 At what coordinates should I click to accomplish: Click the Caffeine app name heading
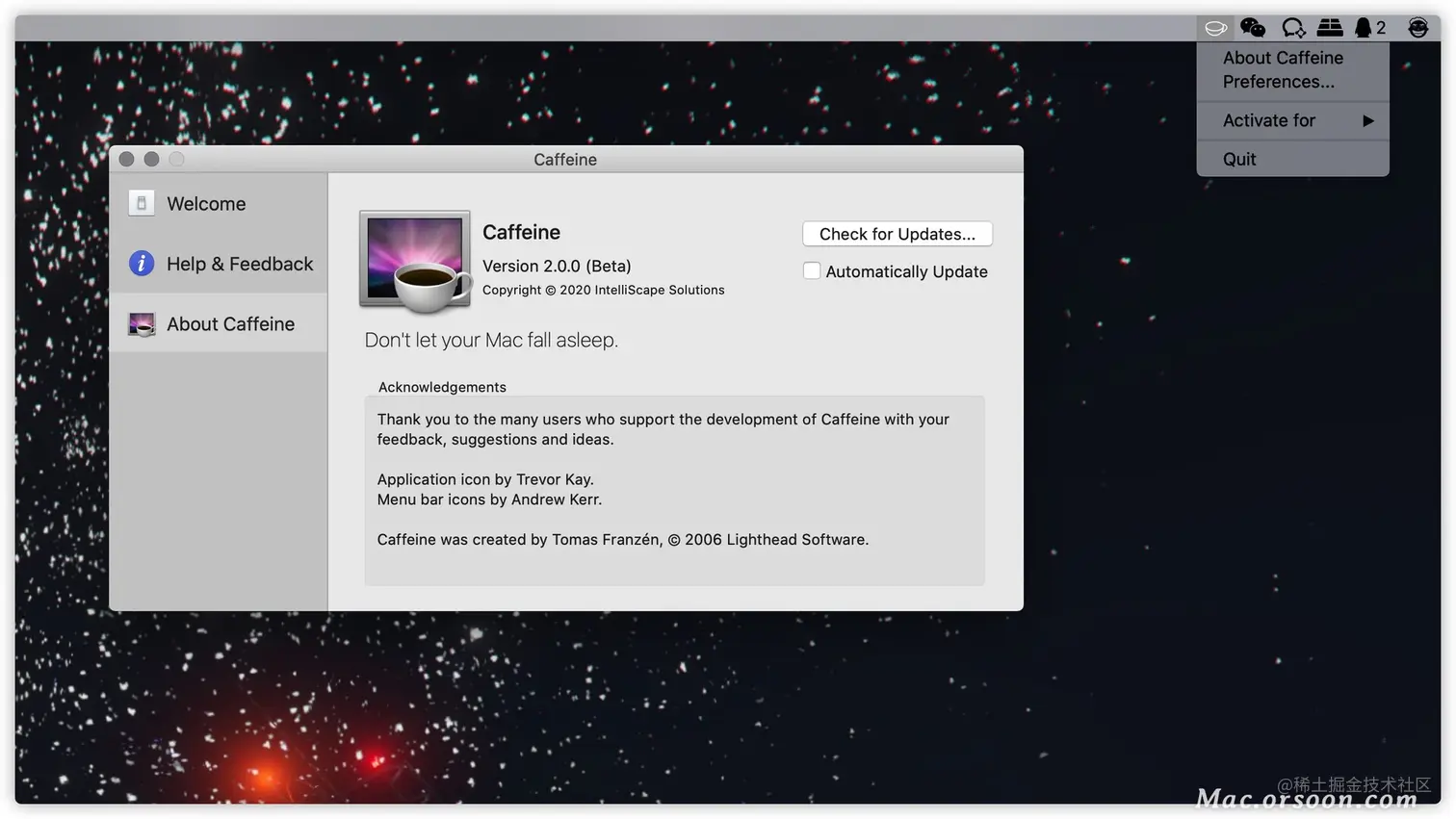521,232
